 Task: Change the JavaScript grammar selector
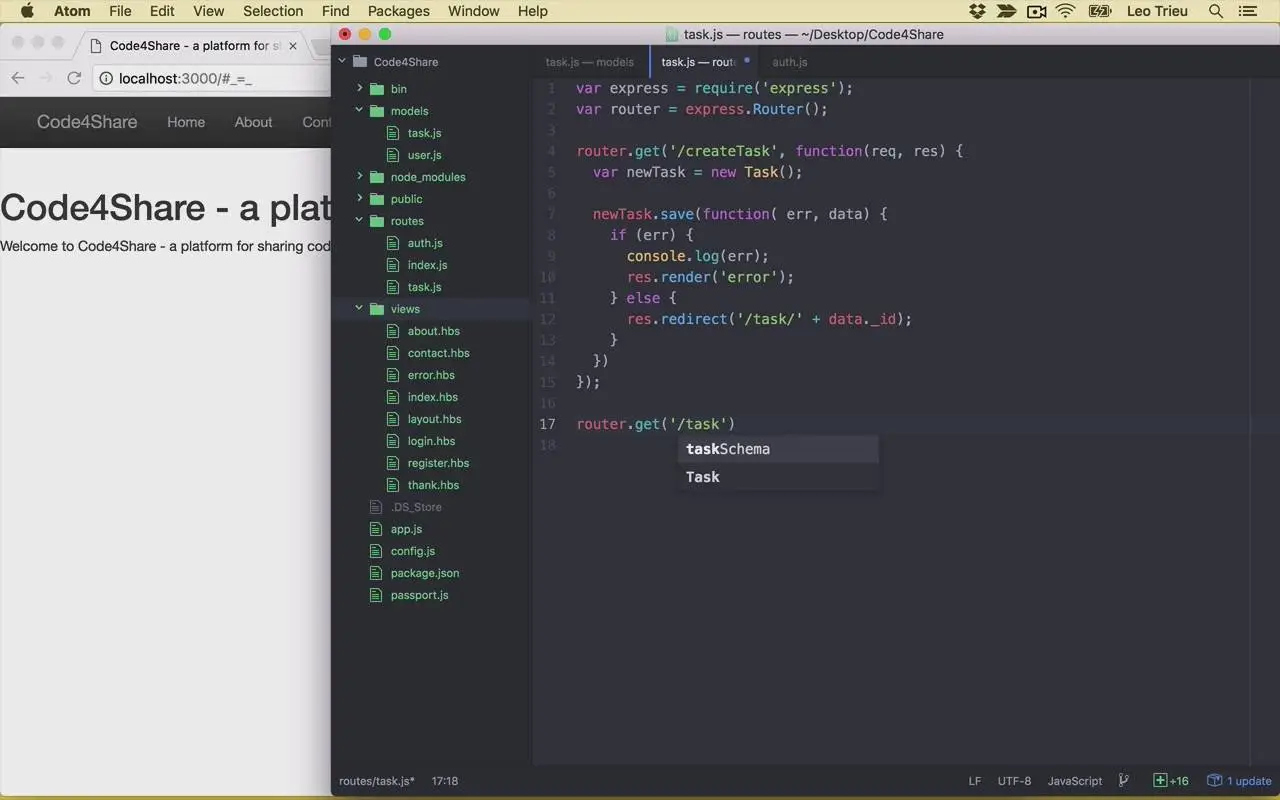(1074, 781)
